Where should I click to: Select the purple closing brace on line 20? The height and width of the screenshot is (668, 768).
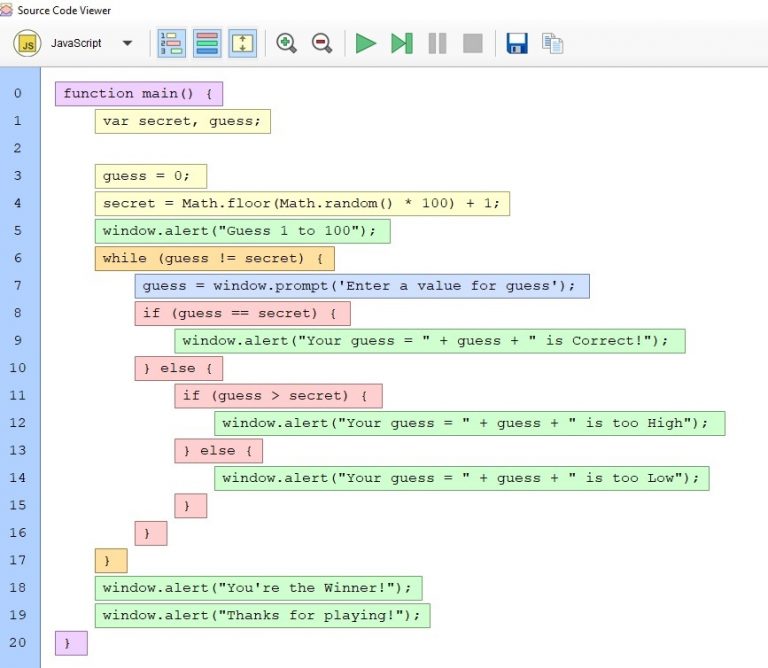[72, 643]
